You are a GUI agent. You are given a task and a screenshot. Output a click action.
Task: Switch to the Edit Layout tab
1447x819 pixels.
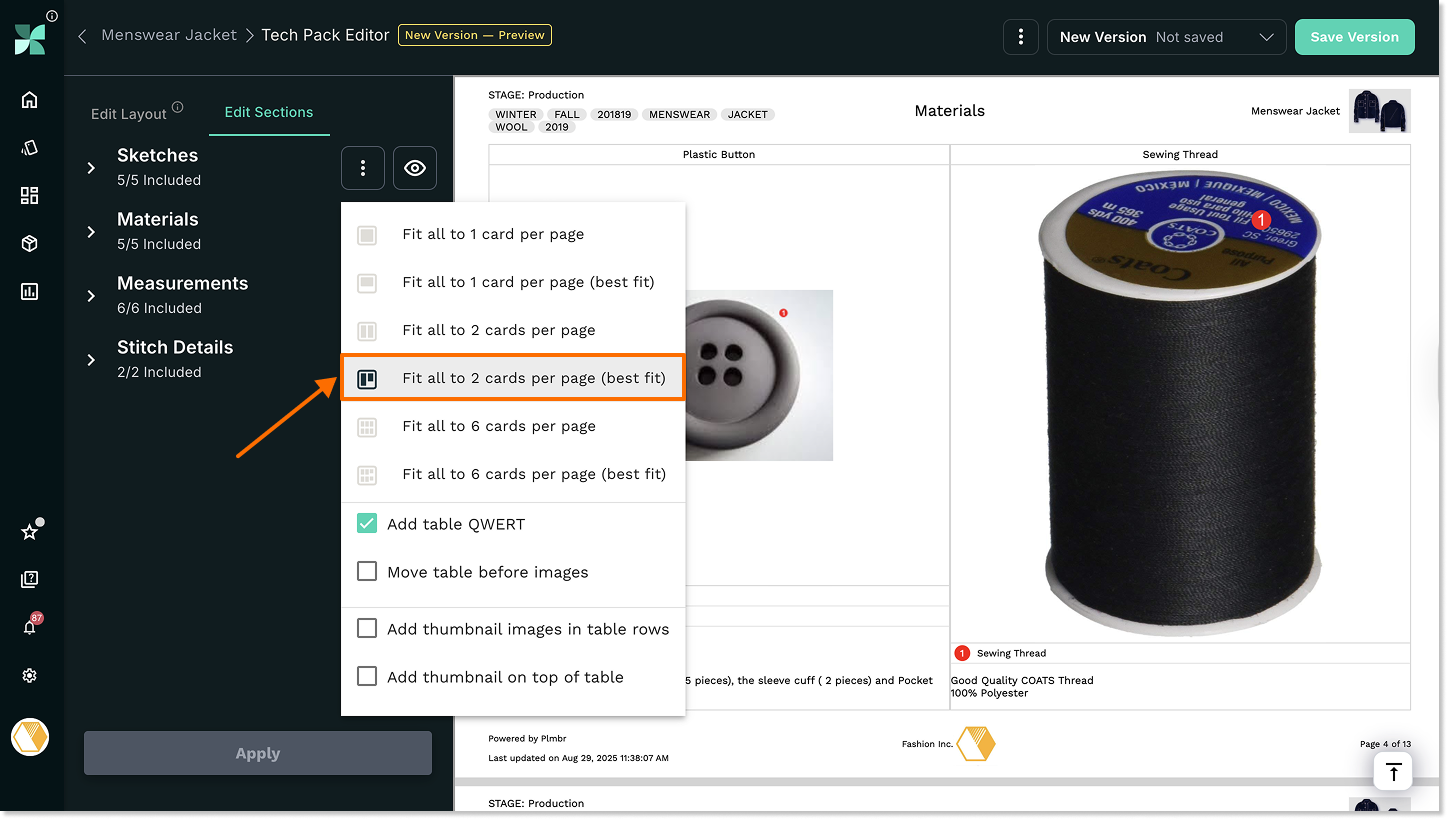[129, 113]
